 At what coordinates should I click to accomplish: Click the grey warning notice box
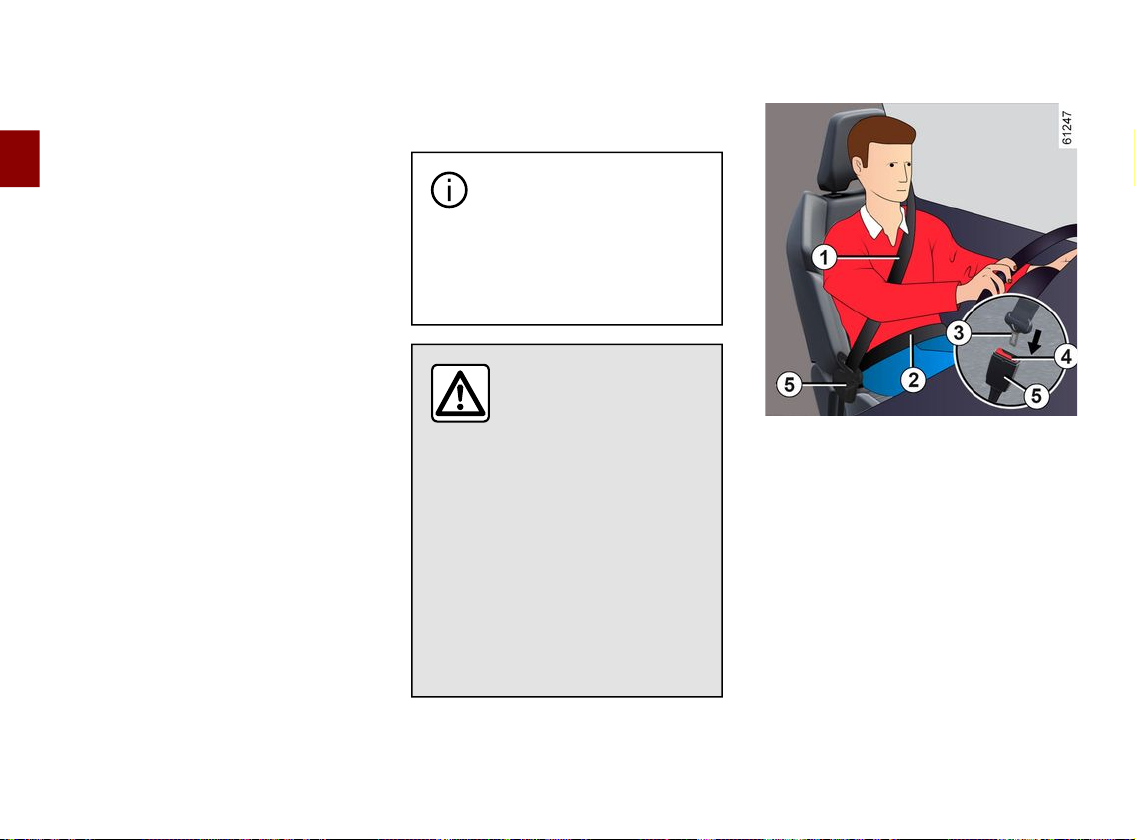coord(567,521)
